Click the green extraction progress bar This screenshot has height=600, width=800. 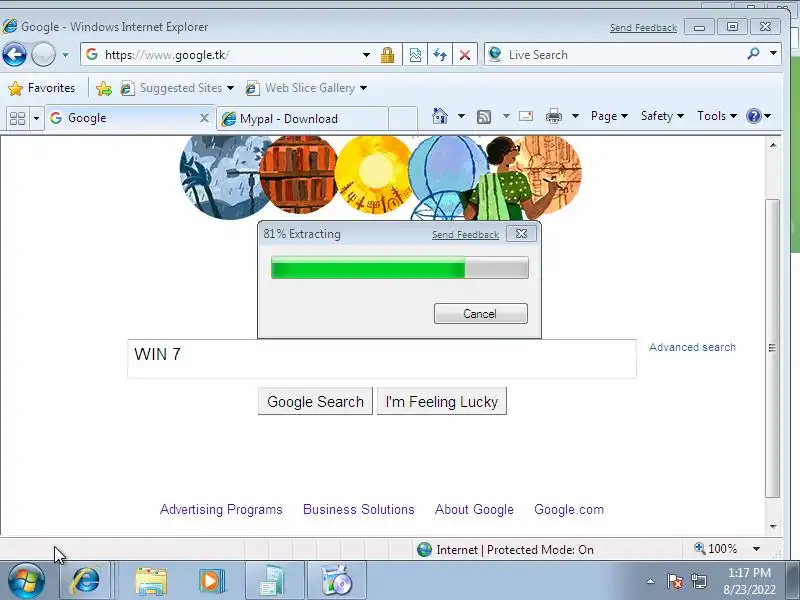click(399, 268)
